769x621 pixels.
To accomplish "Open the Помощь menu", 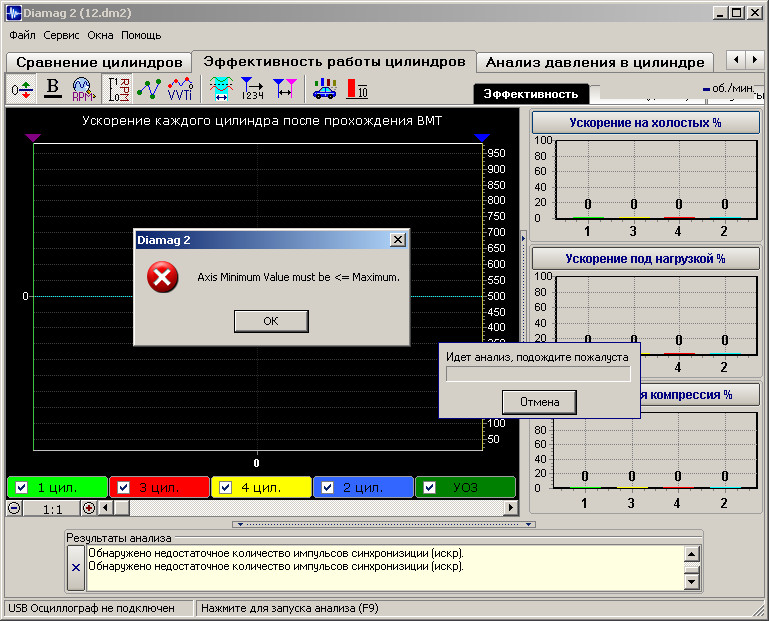I will click(x=141, y=35).
